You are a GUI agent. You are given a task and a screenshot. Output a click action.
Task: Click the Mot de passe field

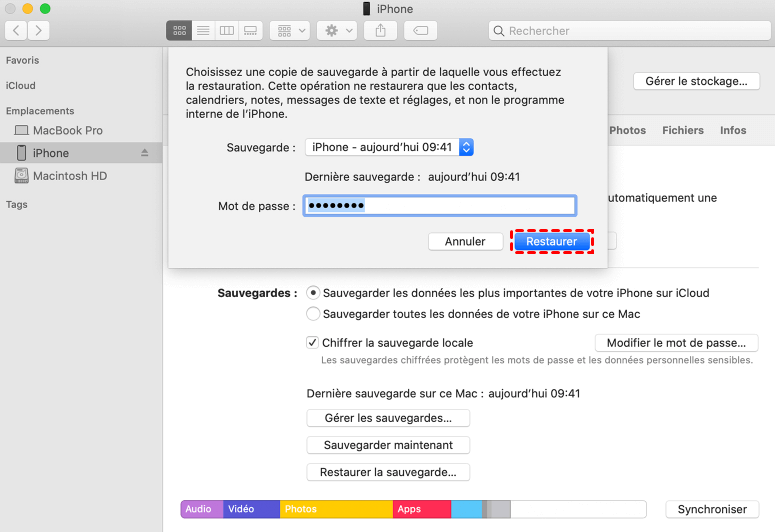click(x=440, y=206)
